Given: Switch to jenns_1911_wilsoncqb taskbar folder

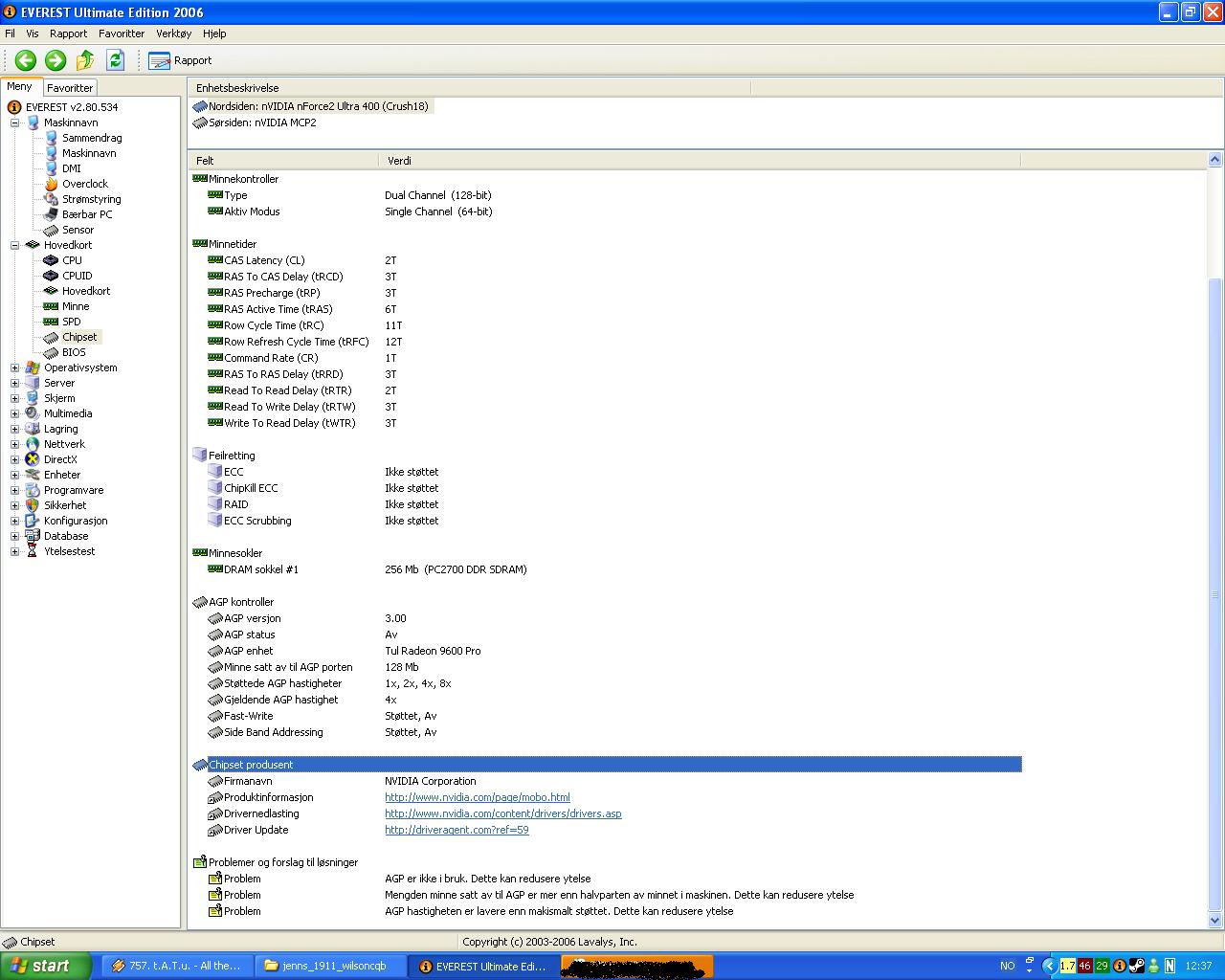Looking at the screenshot, I should pyautogui.click(x=330, y=966).
